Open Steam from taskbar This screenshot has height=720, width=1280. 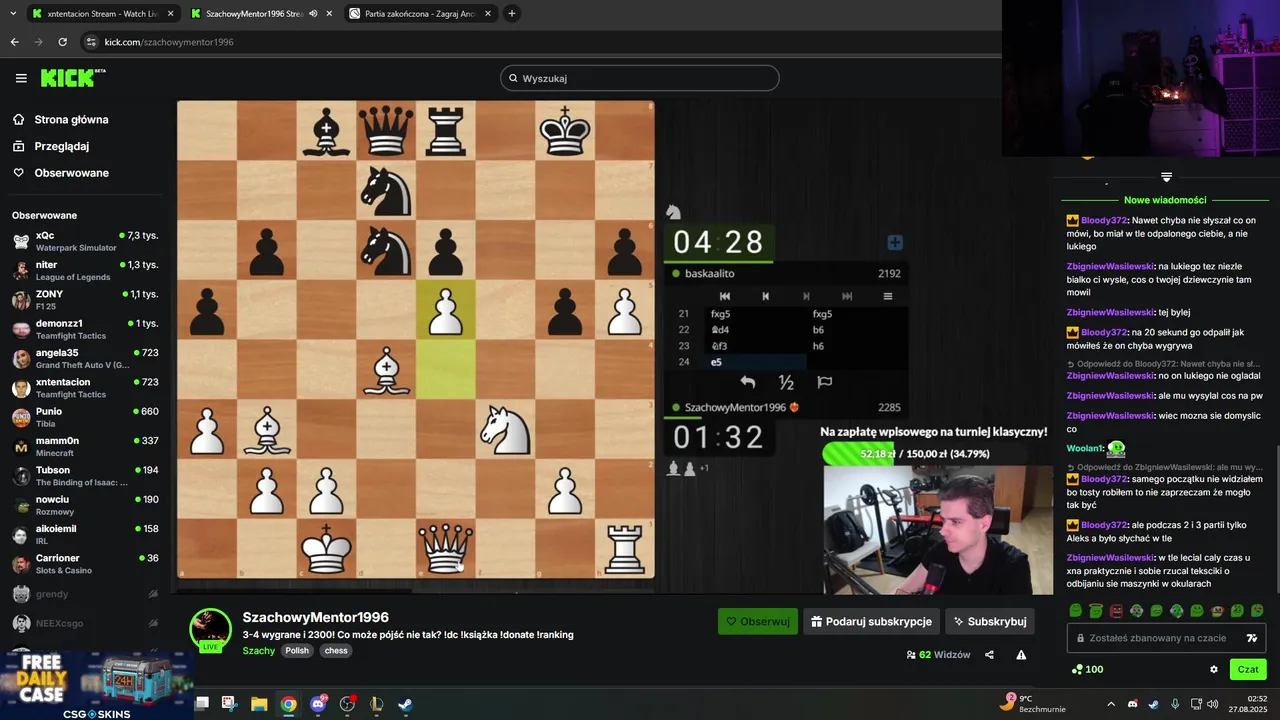[405, 704]
